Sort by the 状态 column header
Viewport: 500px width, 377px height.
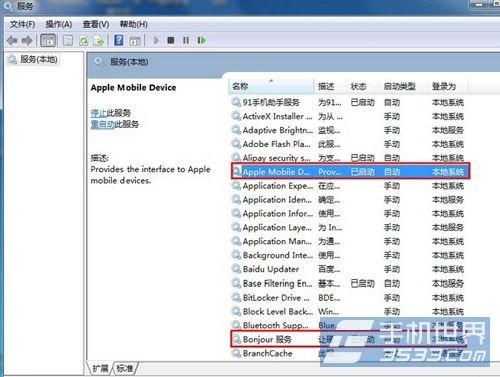pyautogui.click(x=363, y=86)
